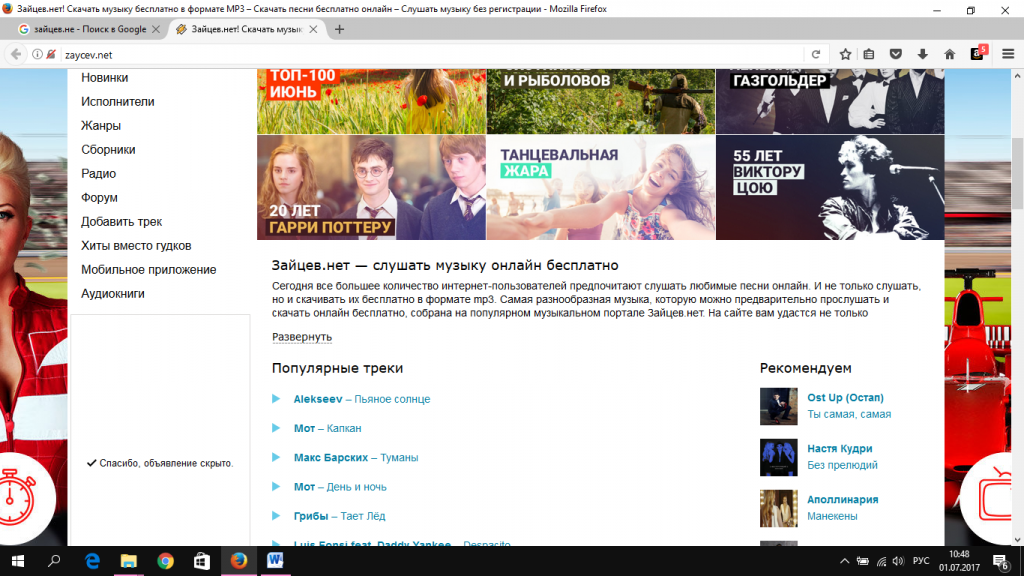1024x576 pixels.
Task: Play the Alekseev – Пьяное солнце track
Action: (276, 399)
